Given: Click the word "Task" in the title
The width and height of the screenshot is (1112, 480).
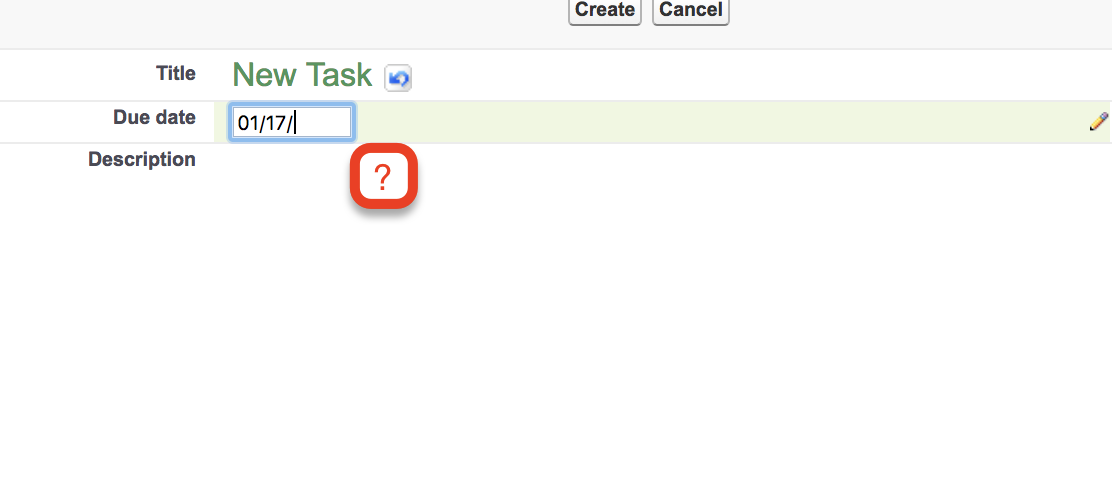Looking at the screenshot, I should (x=339, y=75).
